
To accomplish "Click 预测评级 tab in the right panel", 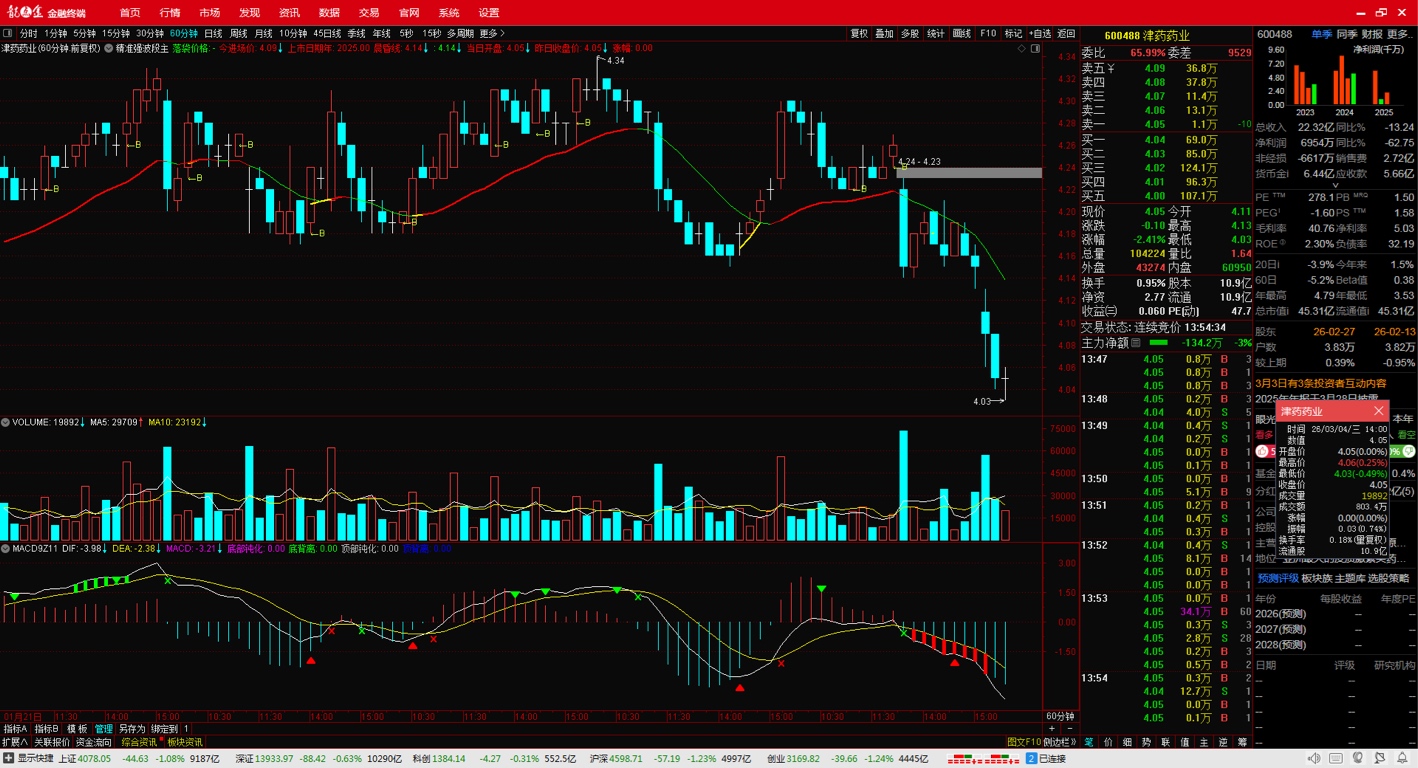I will tap(1278, 578).
